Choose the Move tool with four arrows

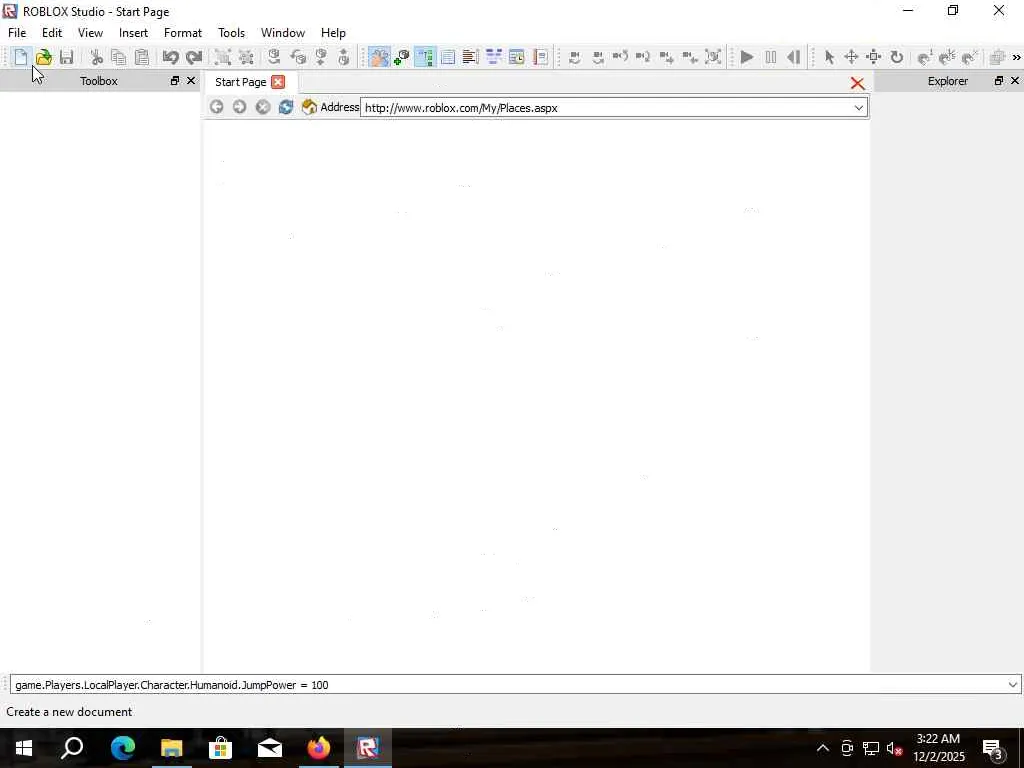[851, 57]
